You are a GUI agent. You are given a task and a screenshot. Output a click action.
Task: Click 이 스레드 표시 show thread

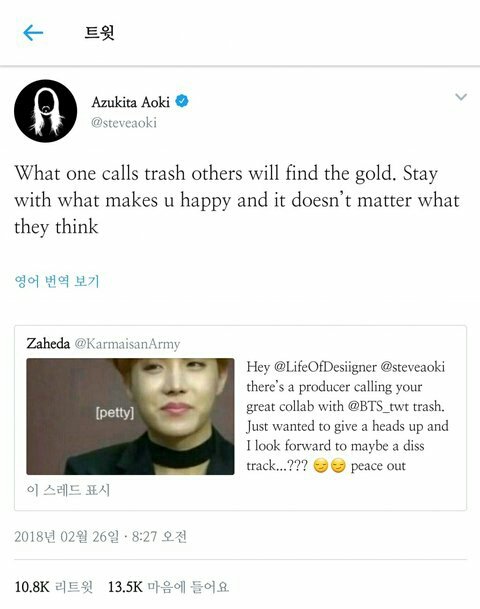68,490
